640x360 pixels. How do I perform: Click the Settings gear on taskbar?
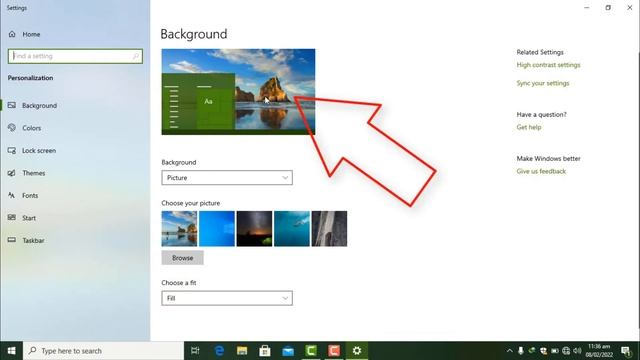pyautogui.click(x=357, y=351)
